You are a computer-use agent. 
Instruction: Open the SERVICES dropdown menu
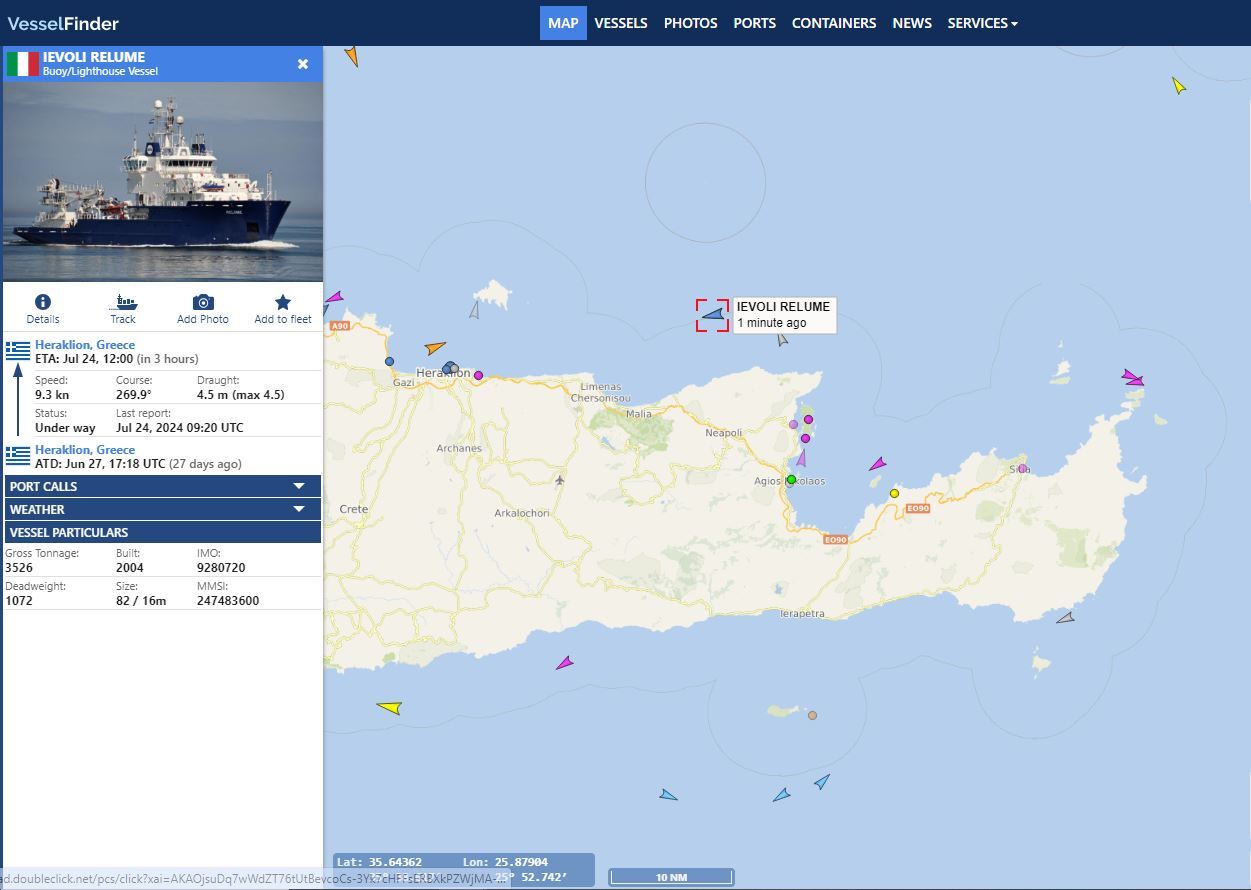pos(982,23)
